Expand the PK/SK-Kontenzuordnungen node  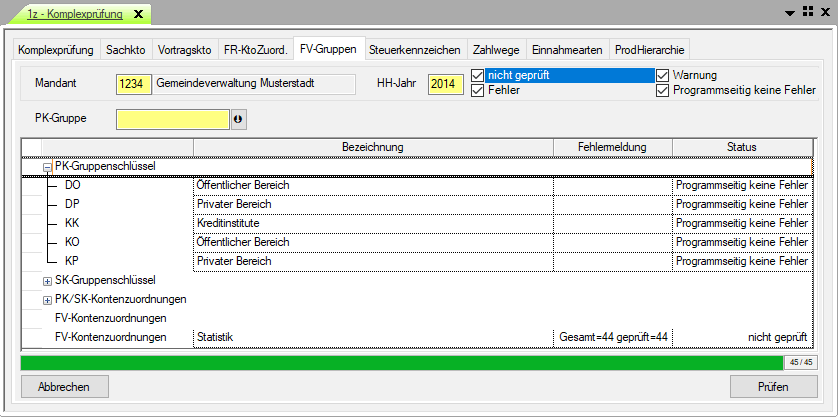tap(47, 300)
